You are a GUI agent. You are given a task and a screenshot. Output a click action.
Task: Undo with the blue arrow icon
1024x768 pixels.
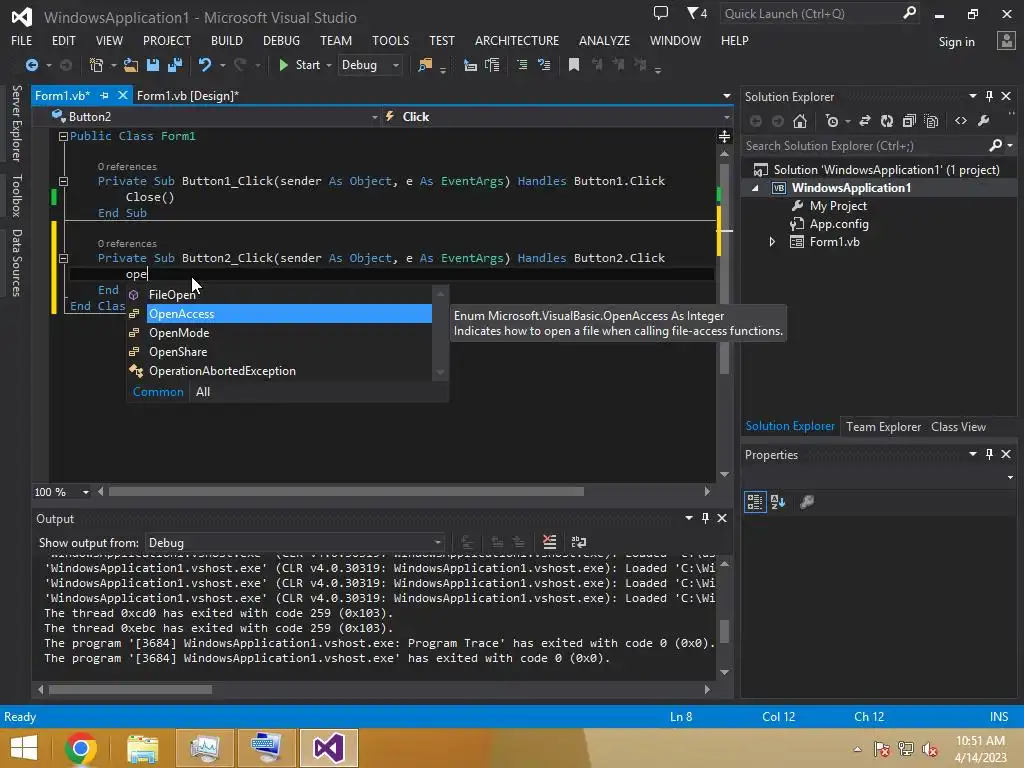[205, 65]
